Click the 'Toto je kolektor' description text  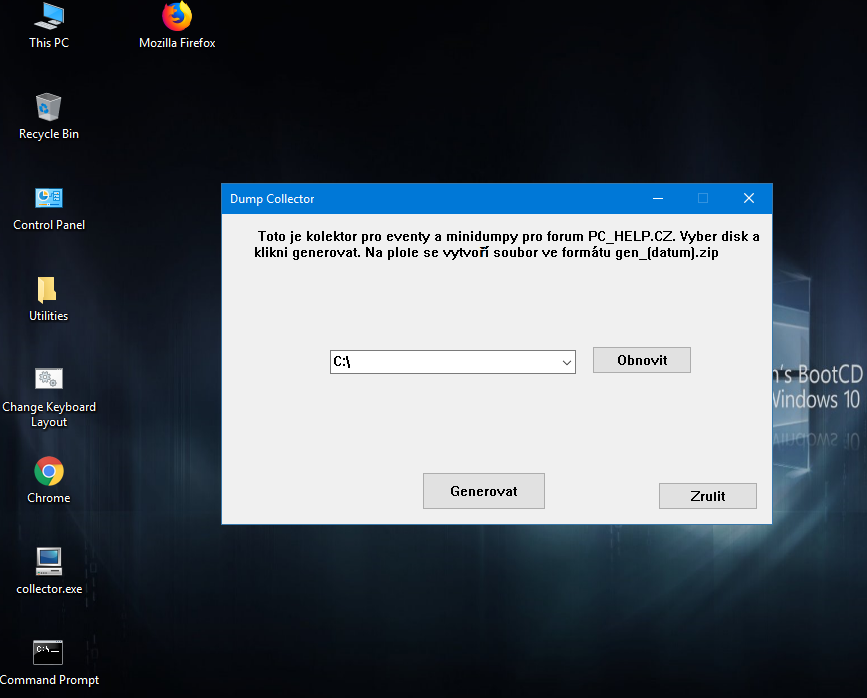click(x=506, y=244)
